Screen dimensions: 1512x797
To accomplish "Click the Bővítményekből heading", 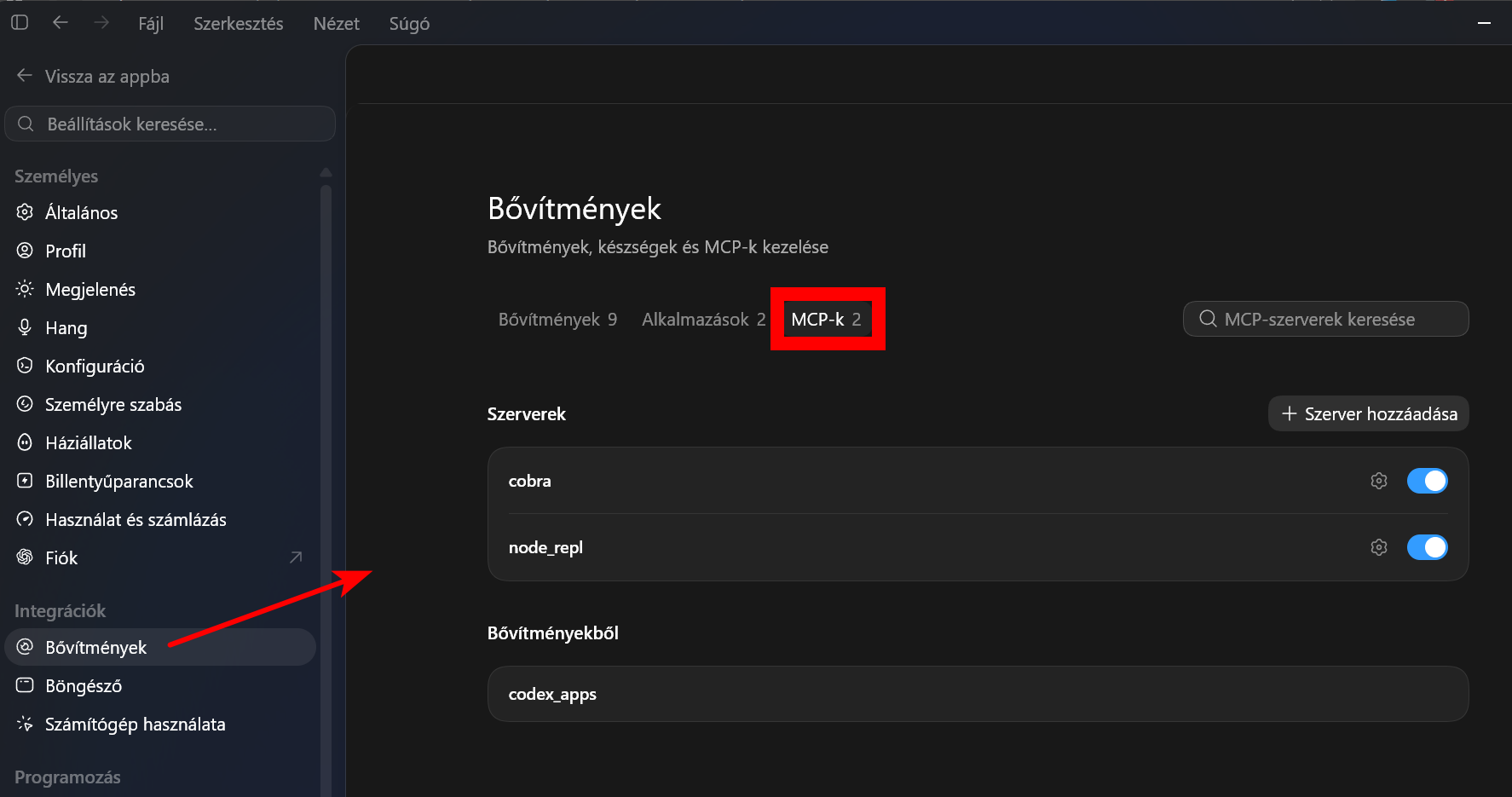I will pyautogui.click(x=553, y=633).
